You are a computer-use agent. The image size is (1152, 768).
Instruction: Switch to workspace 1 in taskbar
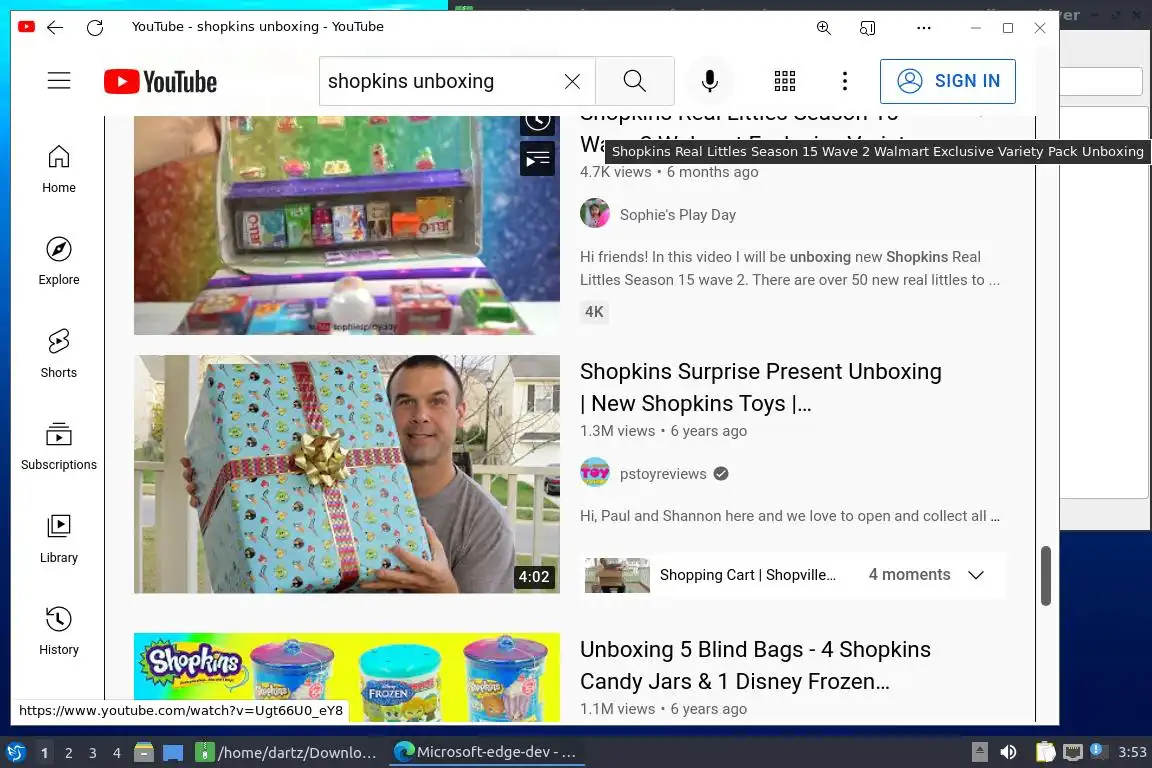click(x=44, y=753)
